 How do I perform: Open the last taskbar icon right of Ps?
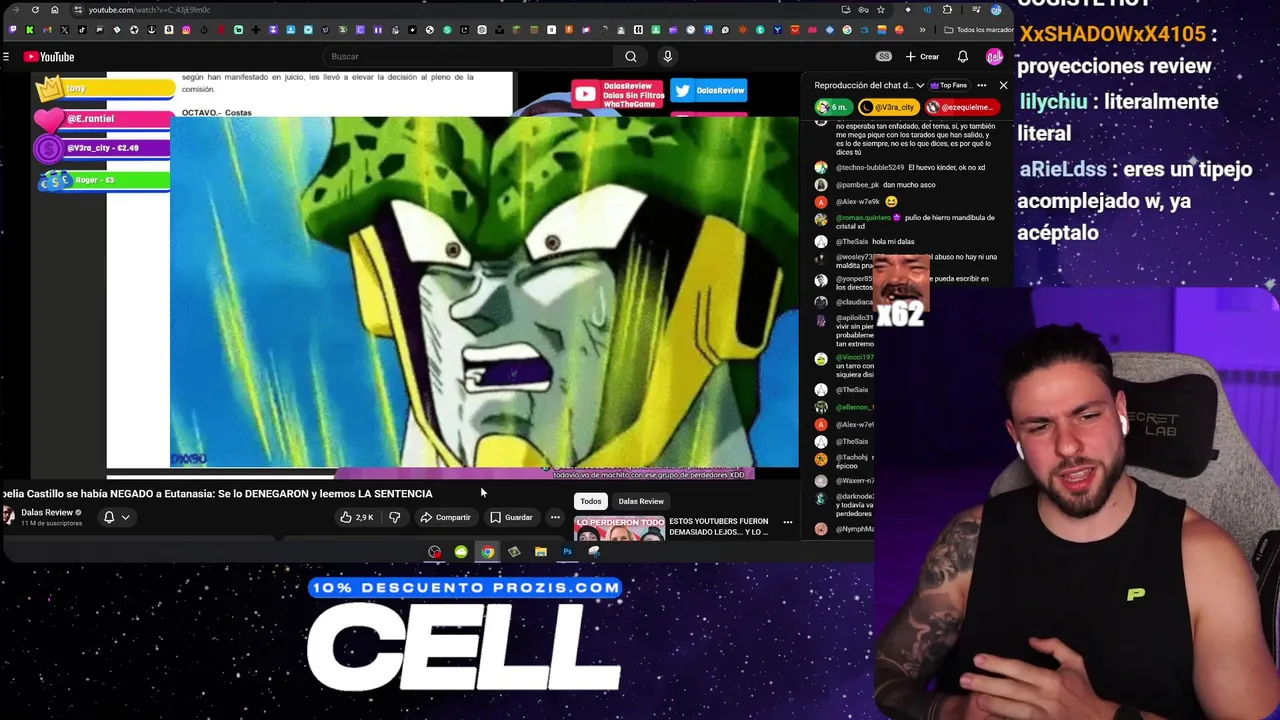[x=594, y=552]
